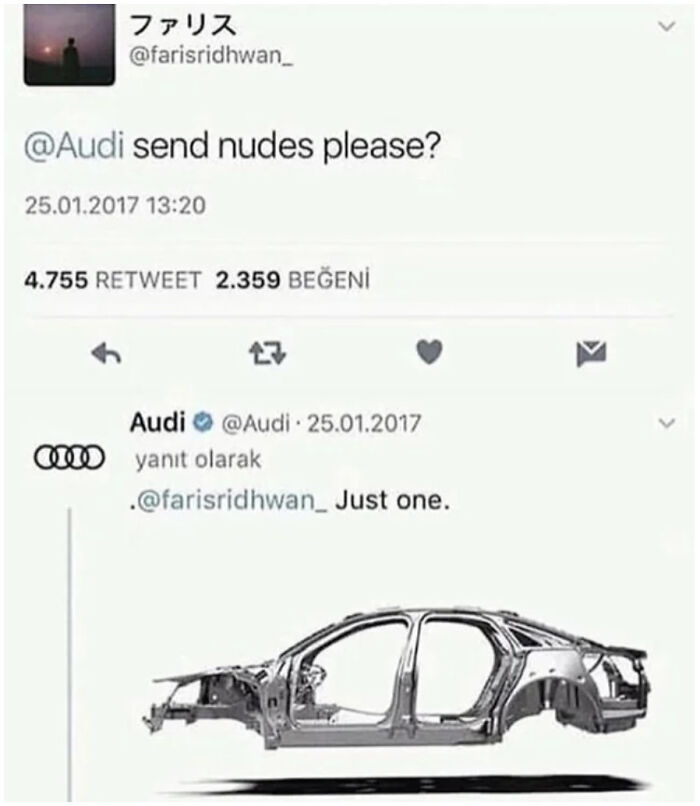Click the ファリス display name

(182, 24)
